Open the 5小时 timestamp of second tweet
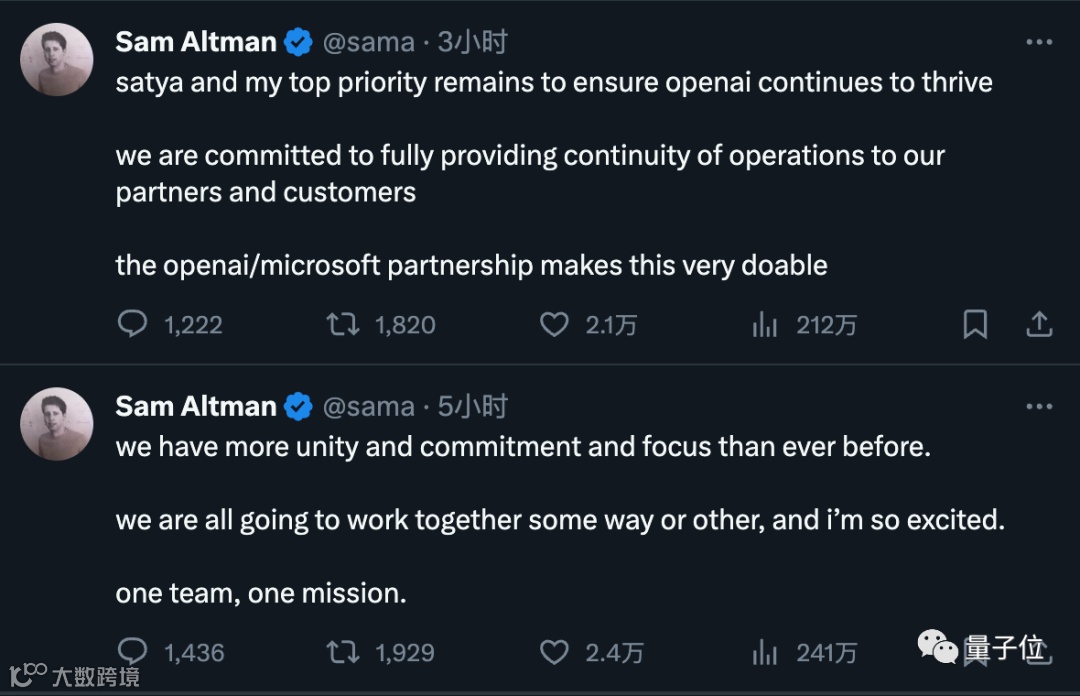Image resolution: width=1080 pixels, height=696 pixels. click(472, 407)
